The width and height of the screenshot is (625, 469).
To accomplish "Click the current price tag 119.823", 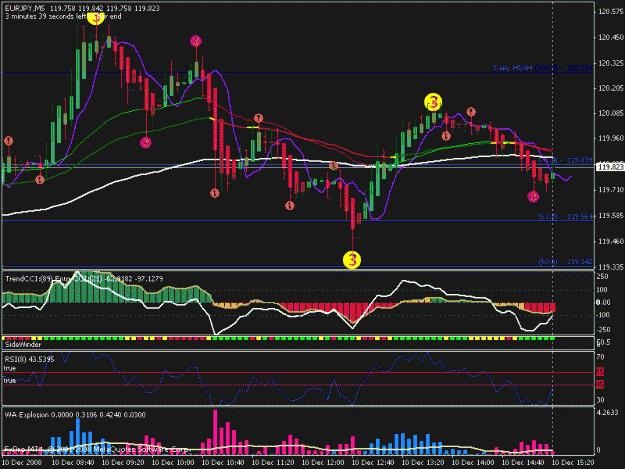I will click(x=610, y=167).
